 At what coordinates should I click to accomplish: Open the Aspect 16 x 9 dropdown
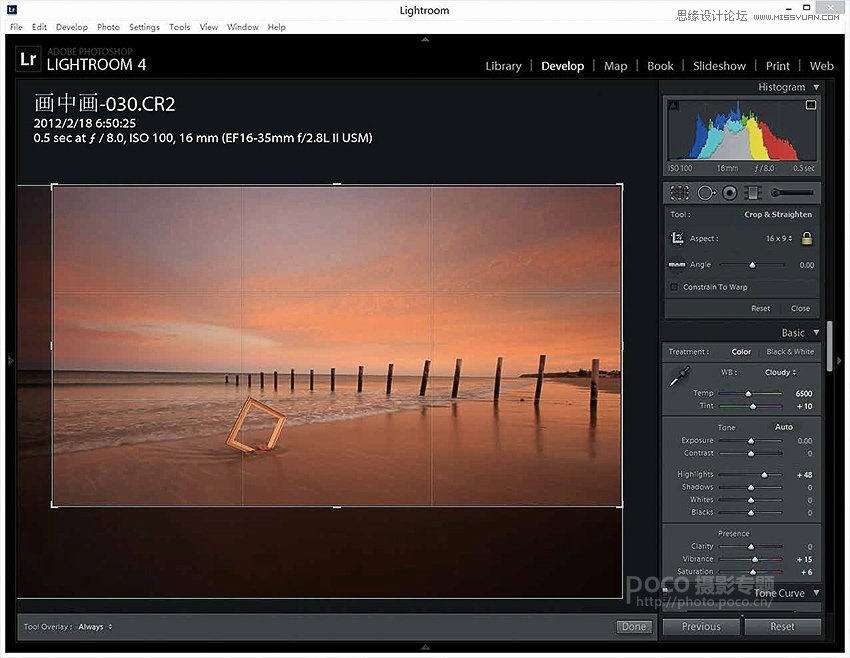point(779,238)
